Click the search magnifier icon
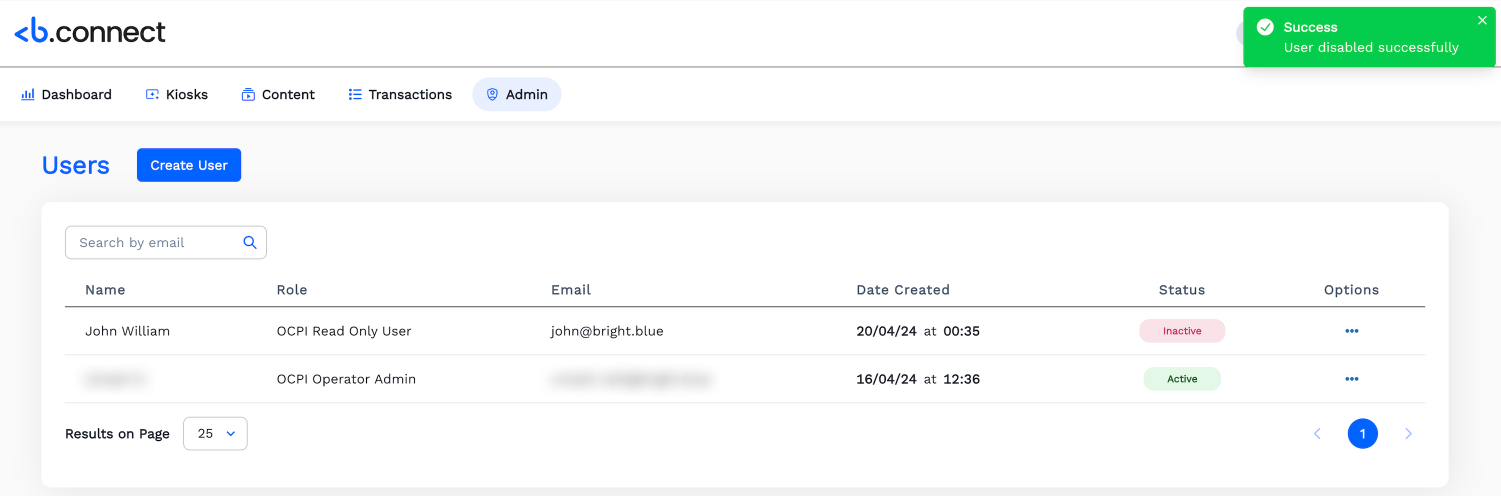 [x=250, y=242]
